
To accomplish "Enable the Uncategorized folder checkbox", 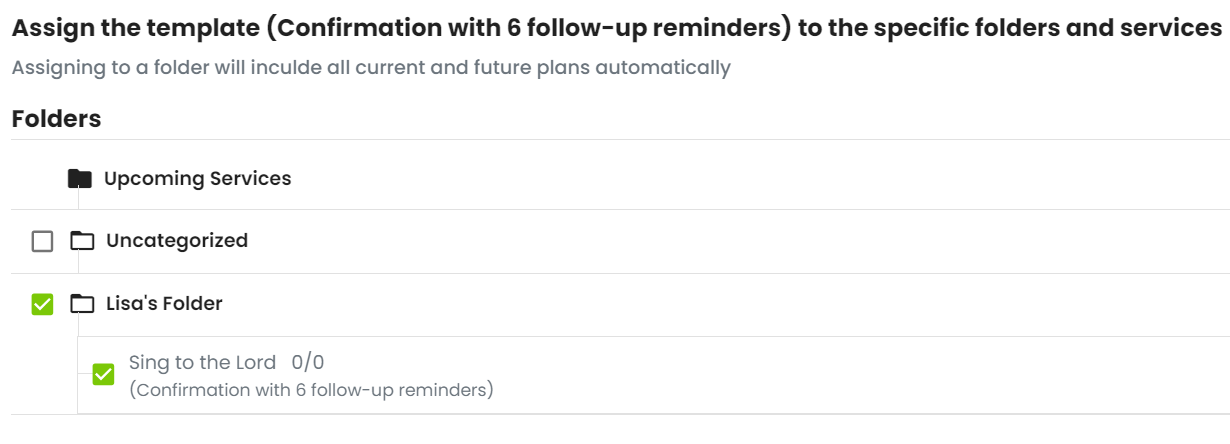I will (x=42, y=241).
